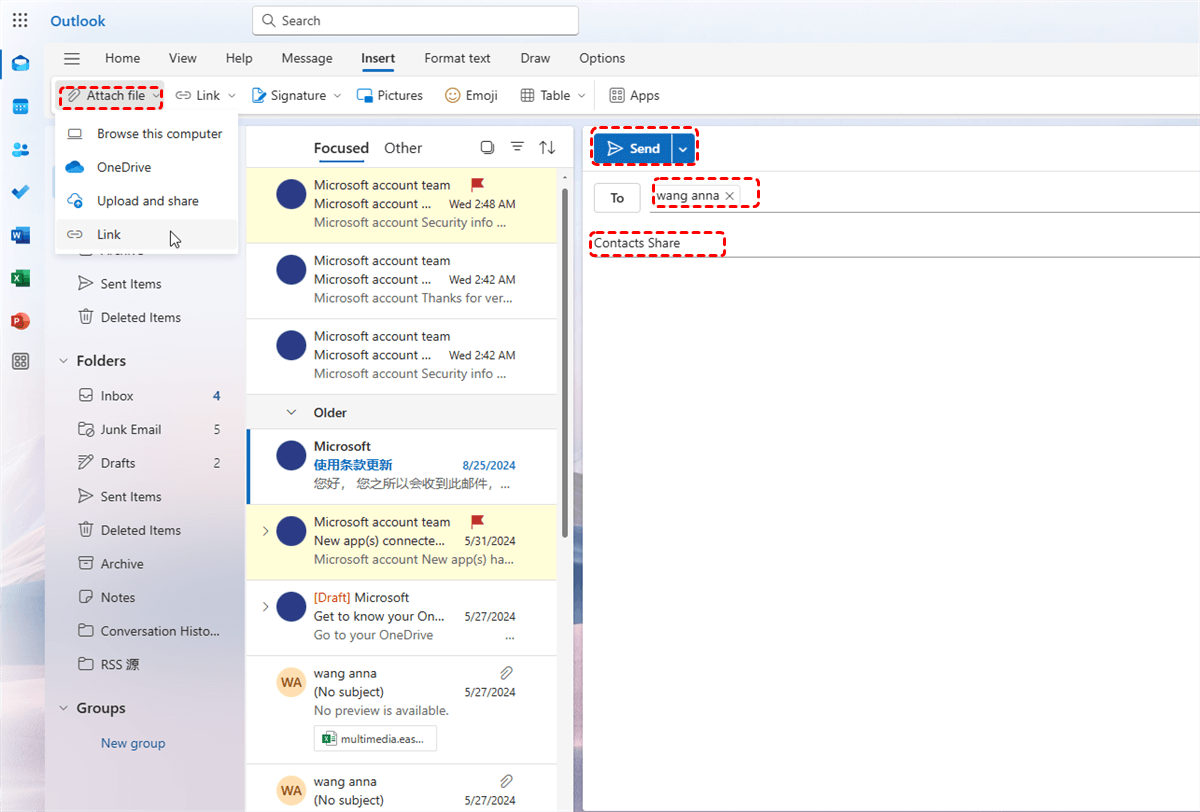Remove recipient wang anna with the X
The width and height of the screenshot is (1200, 812).
[730, 196]
